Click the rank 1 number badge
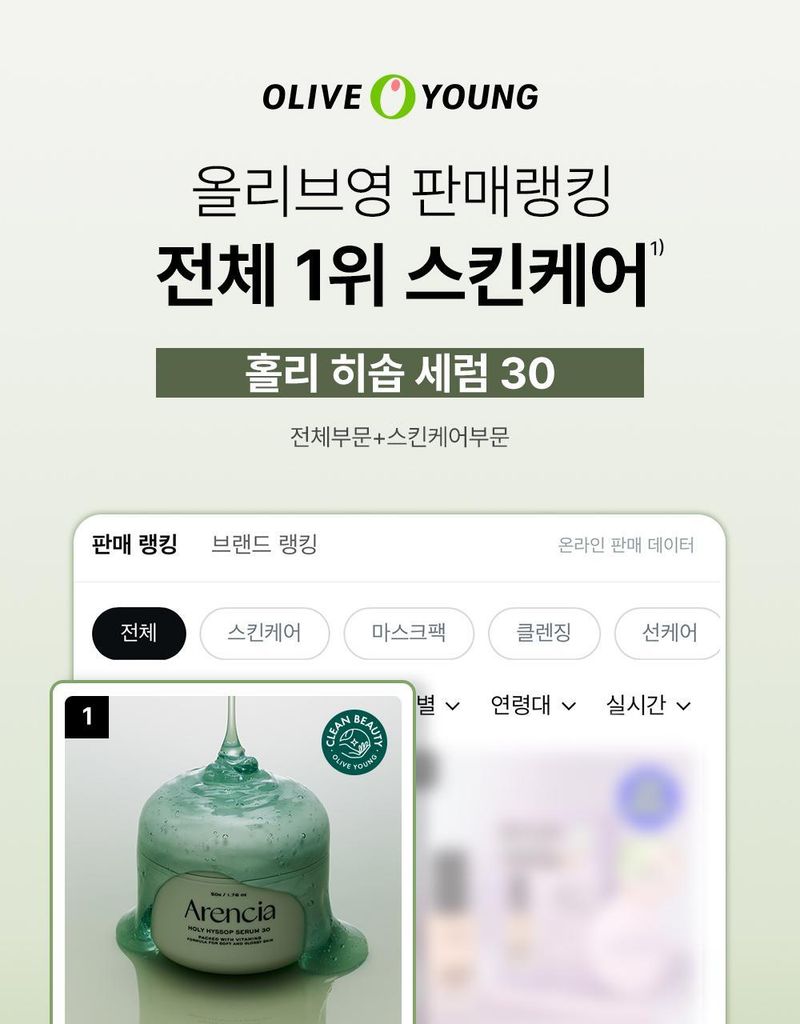Image resolution: width=800 pixels, height=1024 pixels. click(x=87, y=717)
